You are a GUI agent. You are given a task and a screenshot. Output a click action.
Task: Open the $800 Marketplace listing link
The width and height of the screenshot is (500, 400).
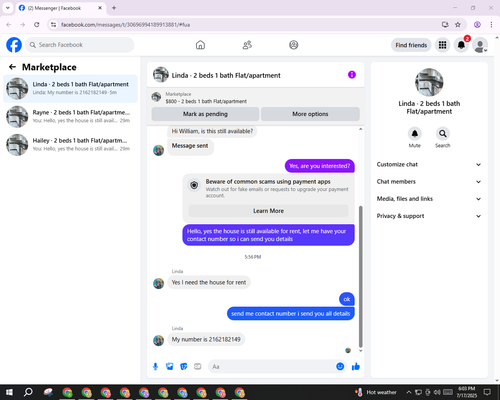pos(206,101)
